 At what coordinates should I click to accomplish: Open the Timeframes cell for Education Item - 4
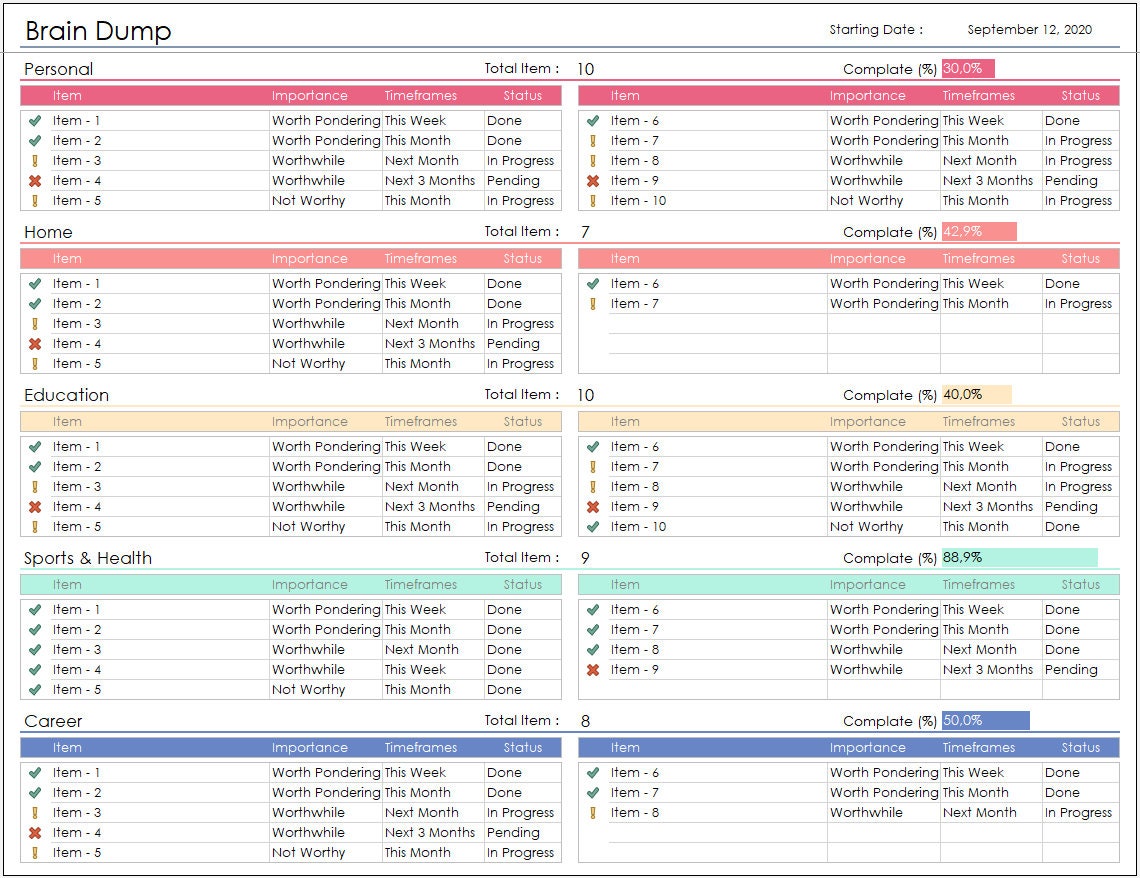tap(430, 506)
